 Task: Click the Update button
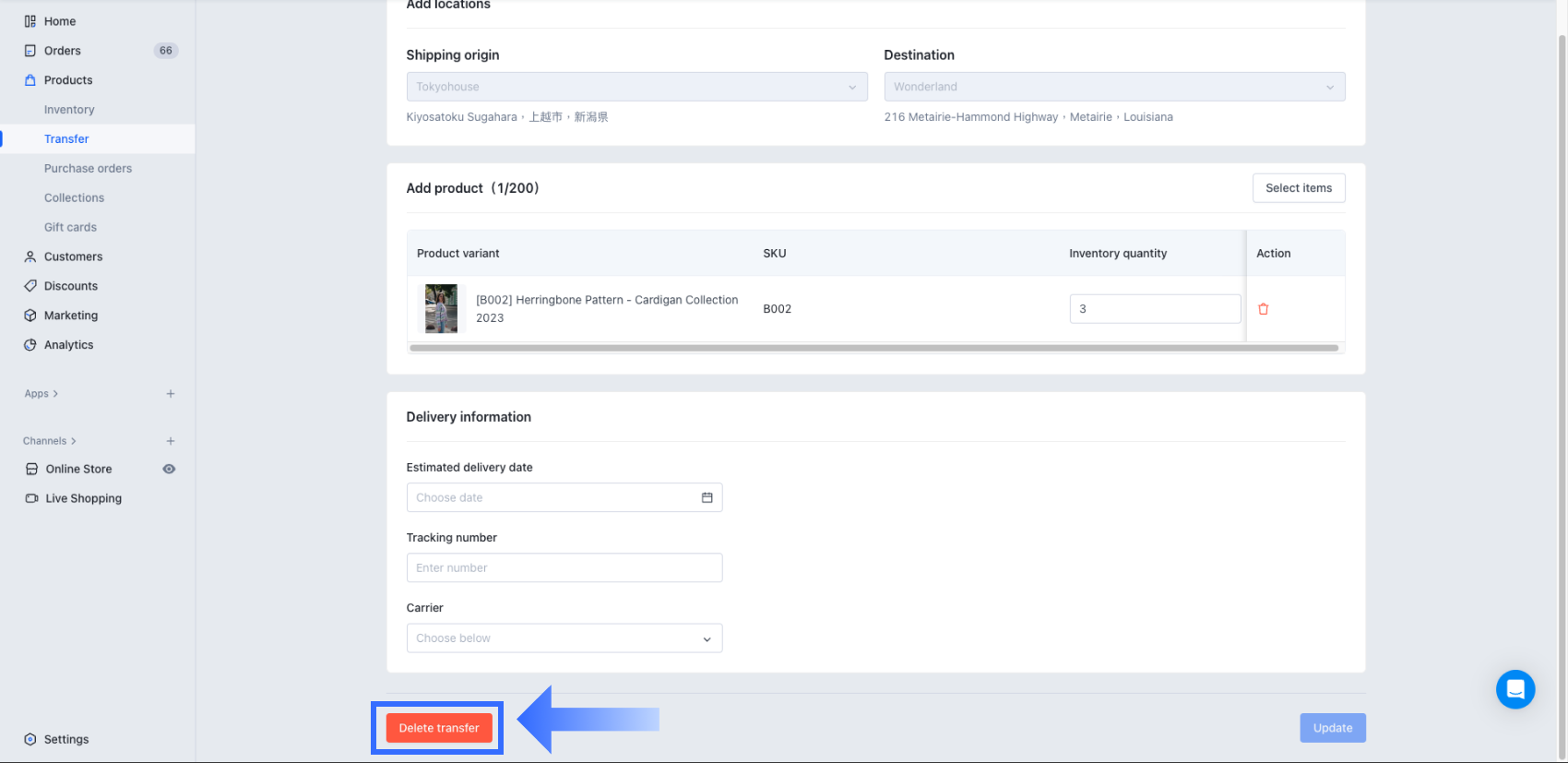pos(1333,728)
